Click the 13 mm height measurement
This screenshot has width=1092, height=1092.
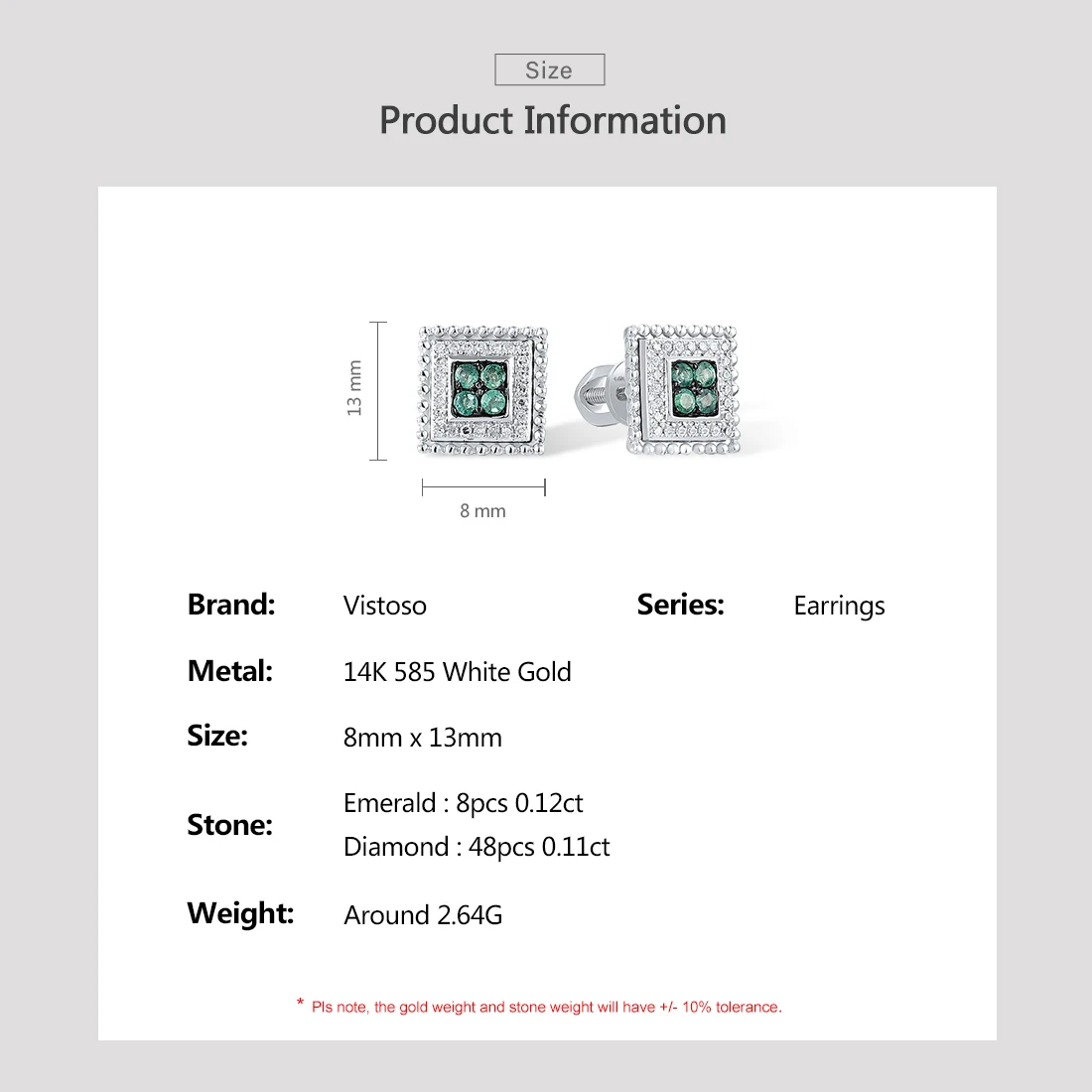[x=354, y=388]
